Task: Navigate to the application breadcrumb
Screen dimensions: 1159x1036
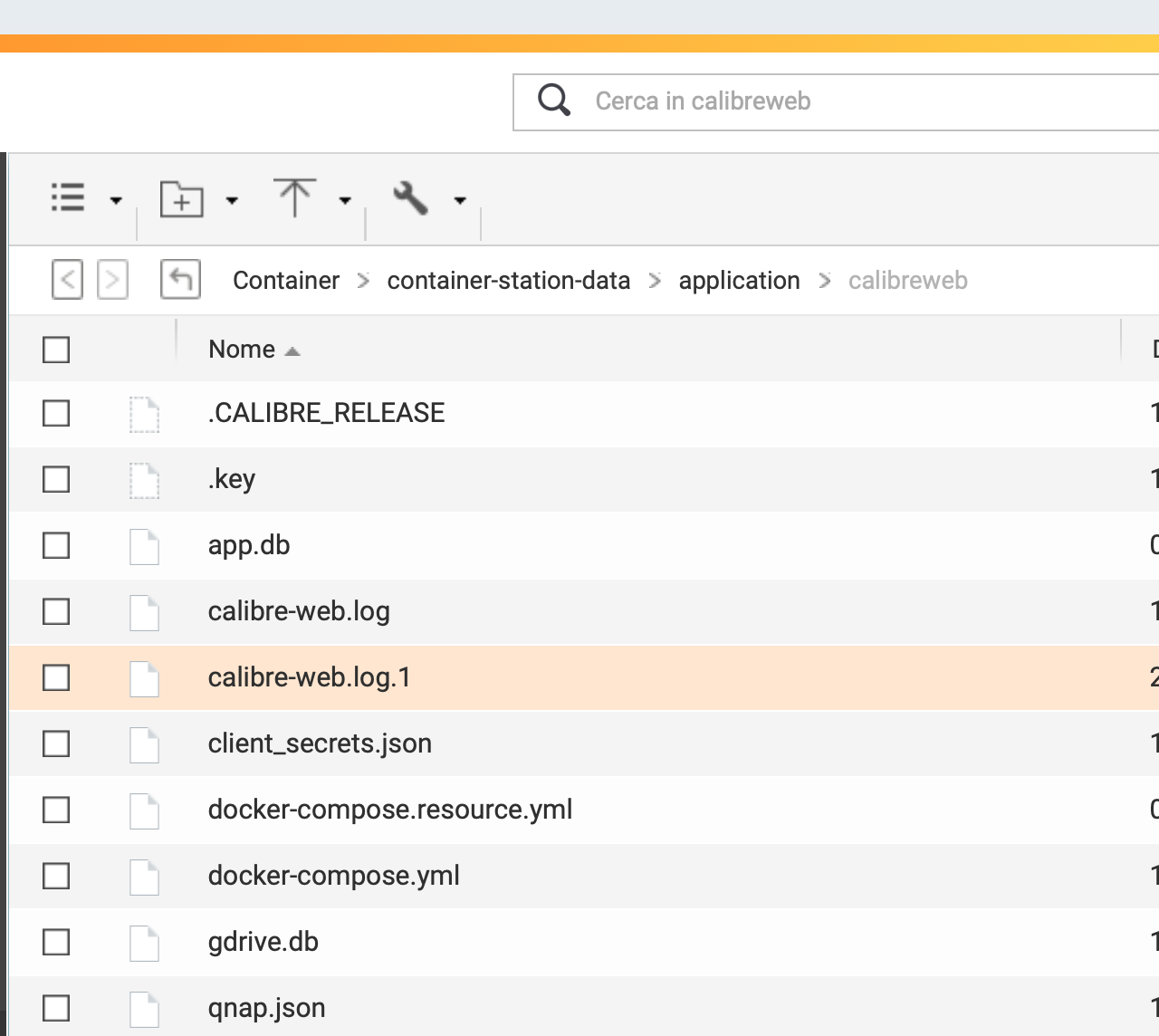Action: (739, 281)
